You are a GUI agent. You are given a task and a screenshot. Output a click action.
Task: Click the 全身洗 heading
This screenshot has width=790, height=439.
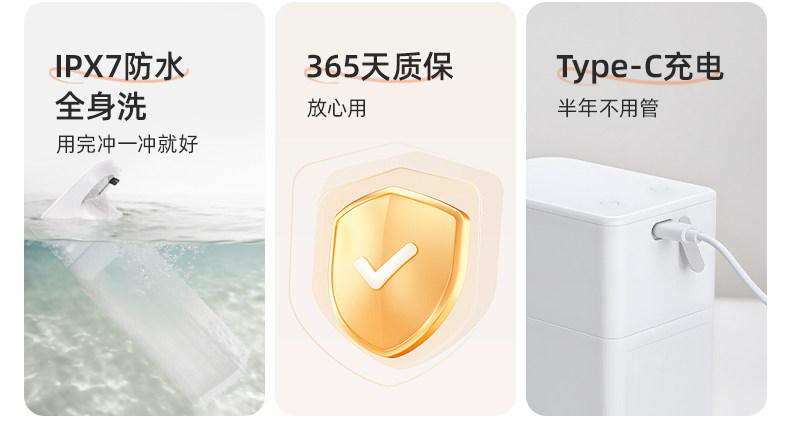pyautogui.click(x=101, y=106)
